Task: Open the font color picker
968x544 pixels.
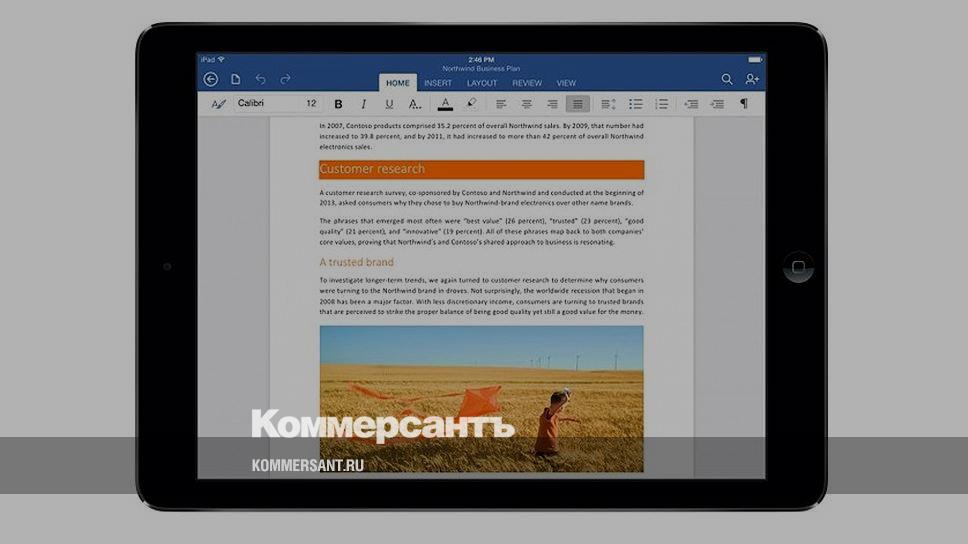Action: [445, 104]
